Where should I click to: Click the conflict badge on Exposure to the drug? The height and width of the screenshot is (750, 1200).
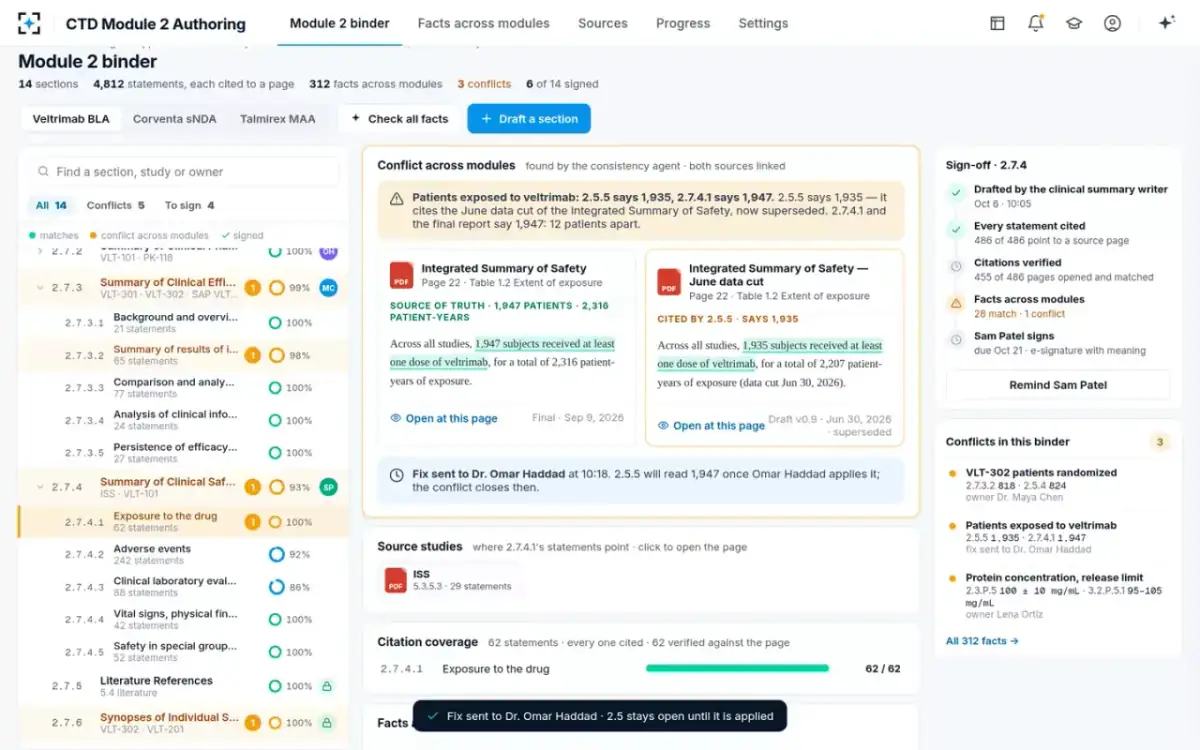pyautogui.click(x=253, y=522)
